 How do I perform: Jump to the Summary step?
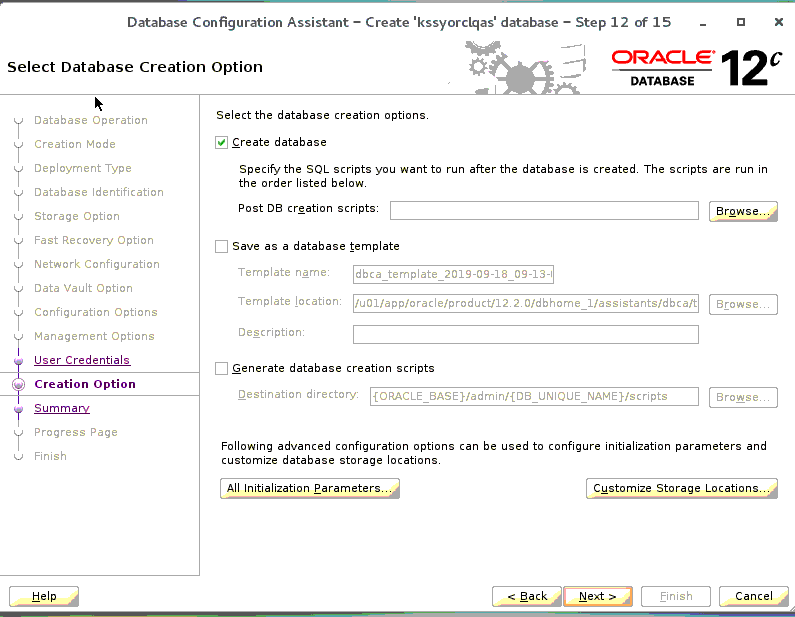62,408
